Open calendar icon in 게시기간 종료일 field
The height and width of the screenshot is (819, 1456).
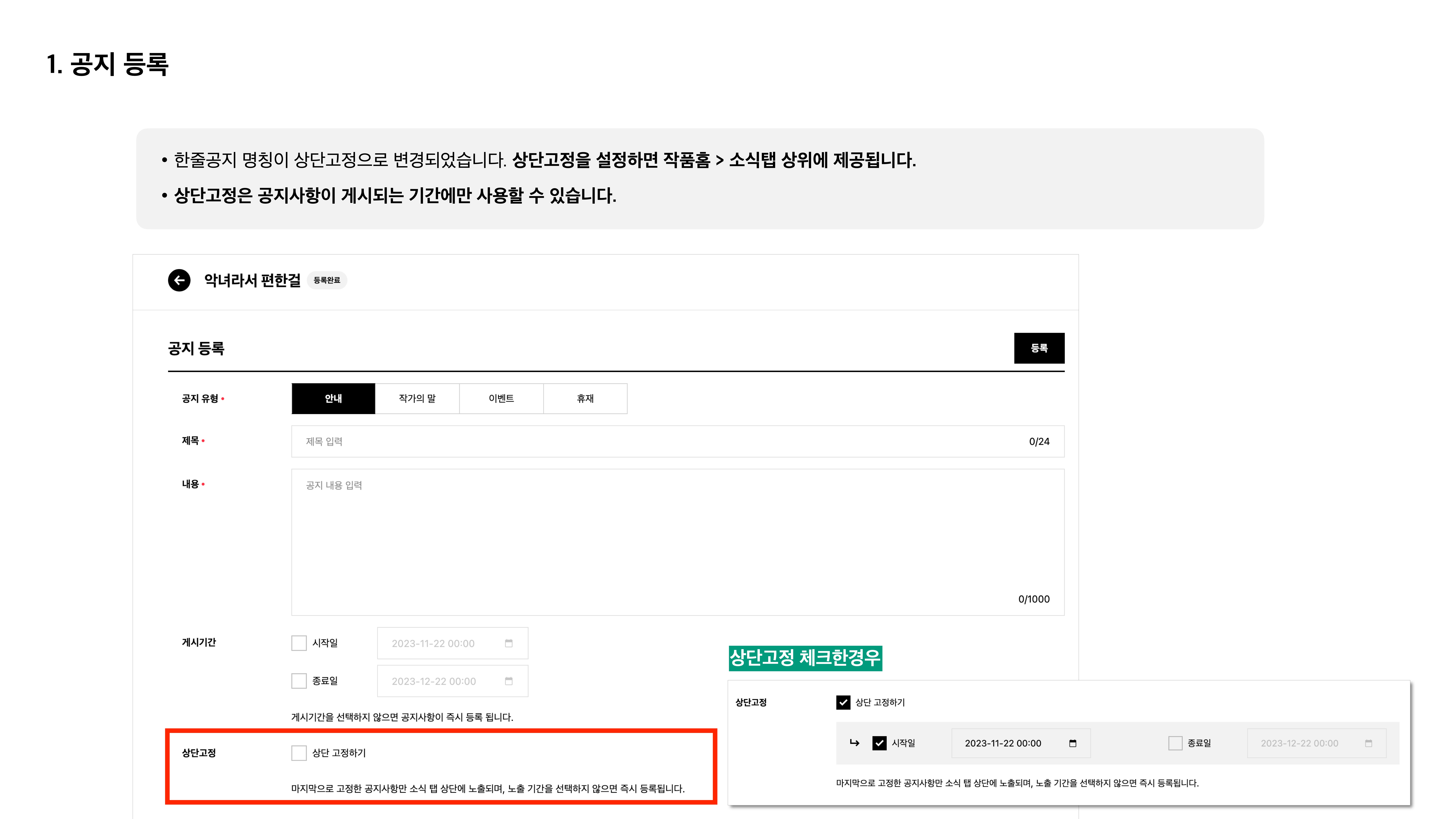click(x=509, y=681)
